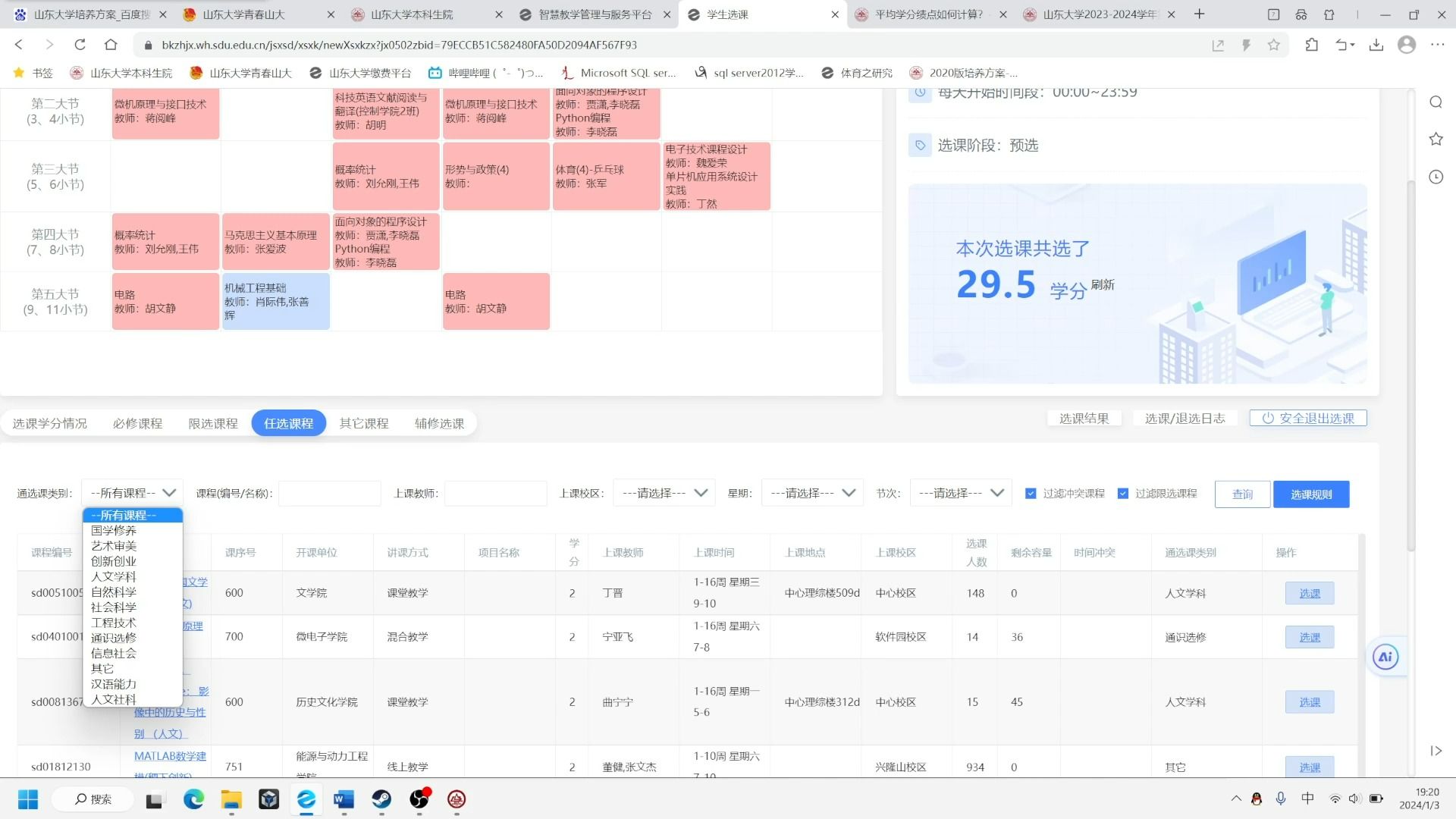Open Steam from taskbar
This screenshot has height=819, width=1456.
[x=381, y=799]
